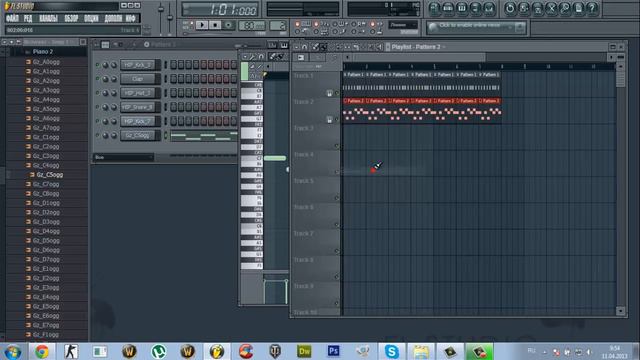Click the playlist vertical scrollbar
Viewport: 640px width, 360px height.
point(620,188)
